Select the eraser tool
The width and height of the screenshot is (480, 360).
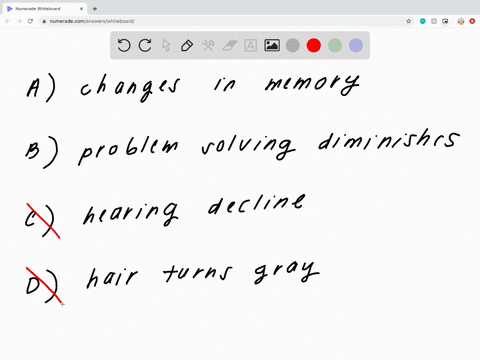coord(230,45)
